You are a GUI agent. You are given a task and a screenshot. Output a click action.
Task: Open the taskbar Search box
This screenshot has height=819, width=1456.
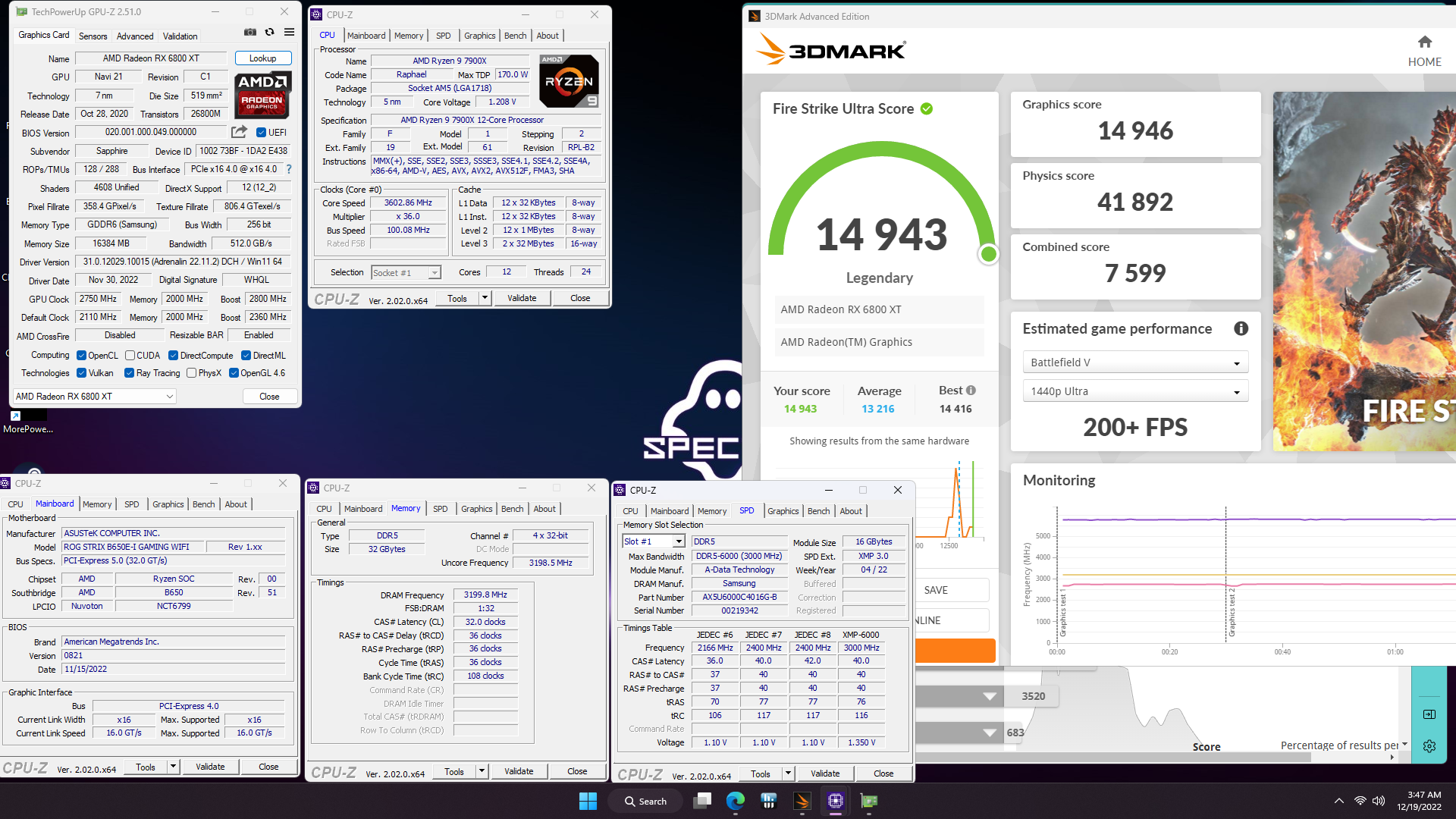pos(647,801)
